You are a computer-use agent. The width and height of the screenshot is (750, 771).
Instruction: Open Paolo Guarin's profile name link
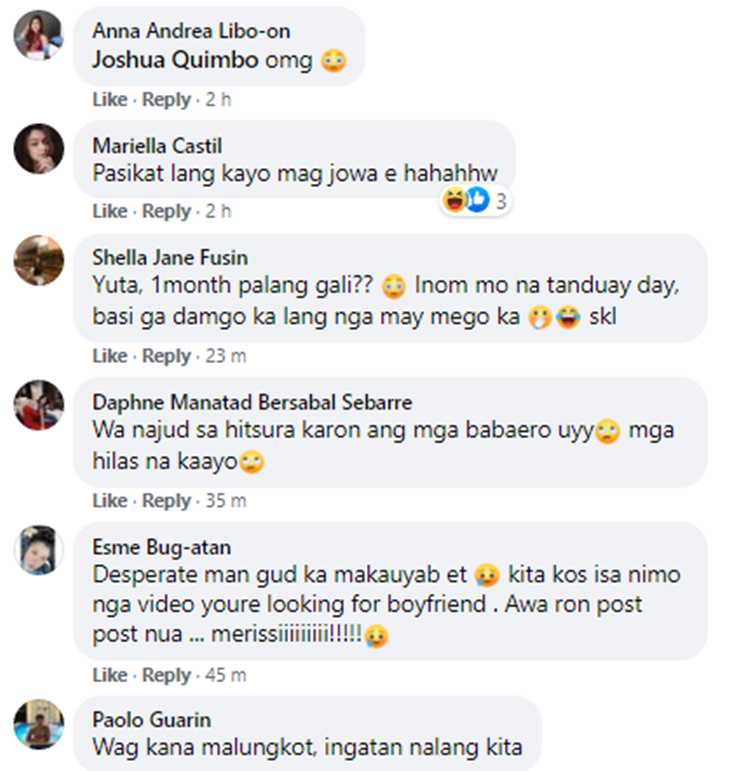click(x=152, y=721)
